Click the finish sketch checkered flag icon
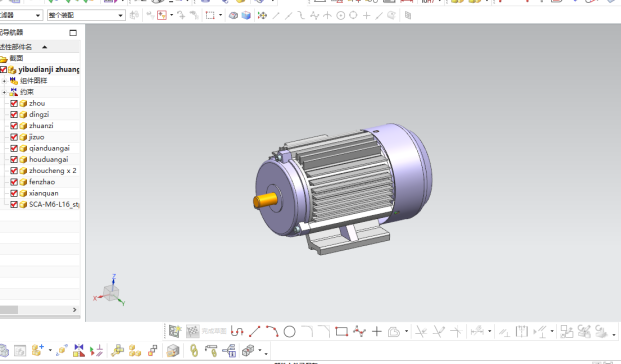Image resolution: width=621 pixels, height=364 pixels. (193, 331)
